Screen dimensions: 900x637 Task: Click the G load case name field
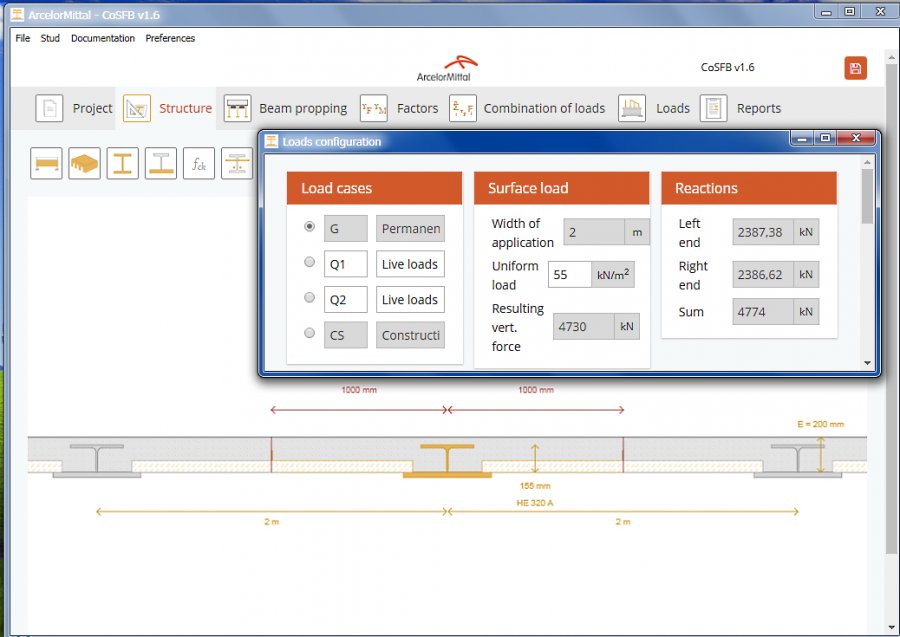[x=346, y=228]
